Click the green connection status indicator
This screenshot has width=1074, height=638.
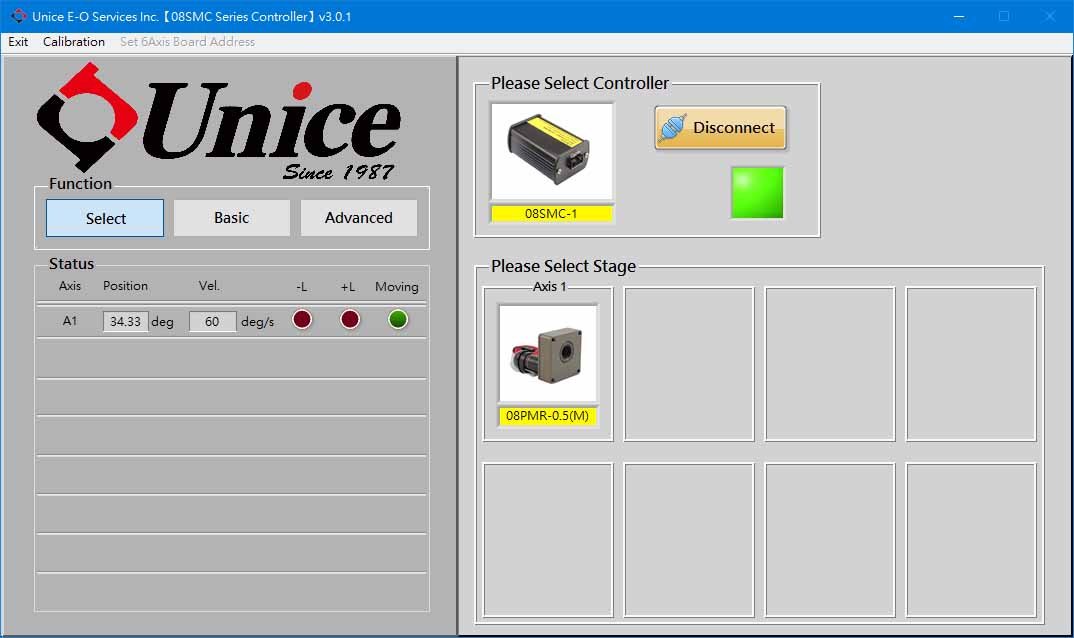757,193
